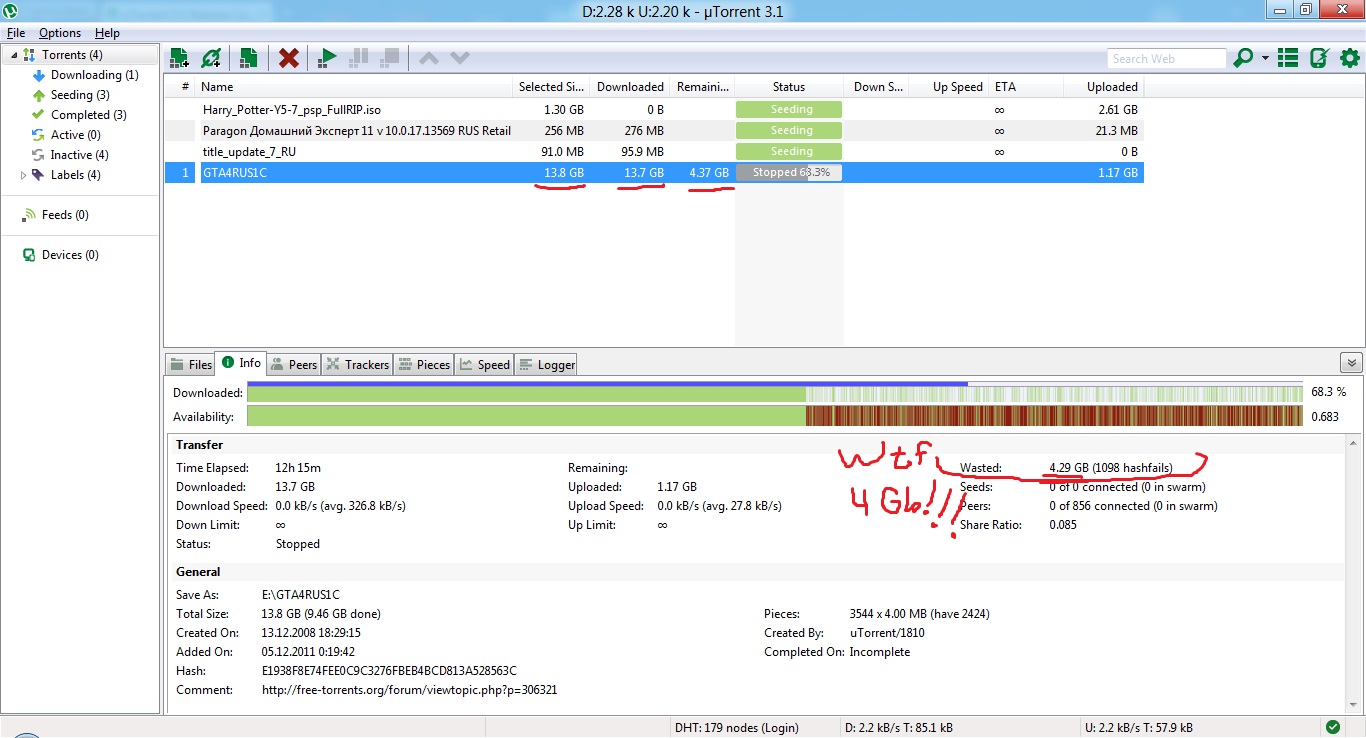Viewport: 1366px width, 738px height.
Task: Switch to the Trackers tab
Action: (357, 365)
